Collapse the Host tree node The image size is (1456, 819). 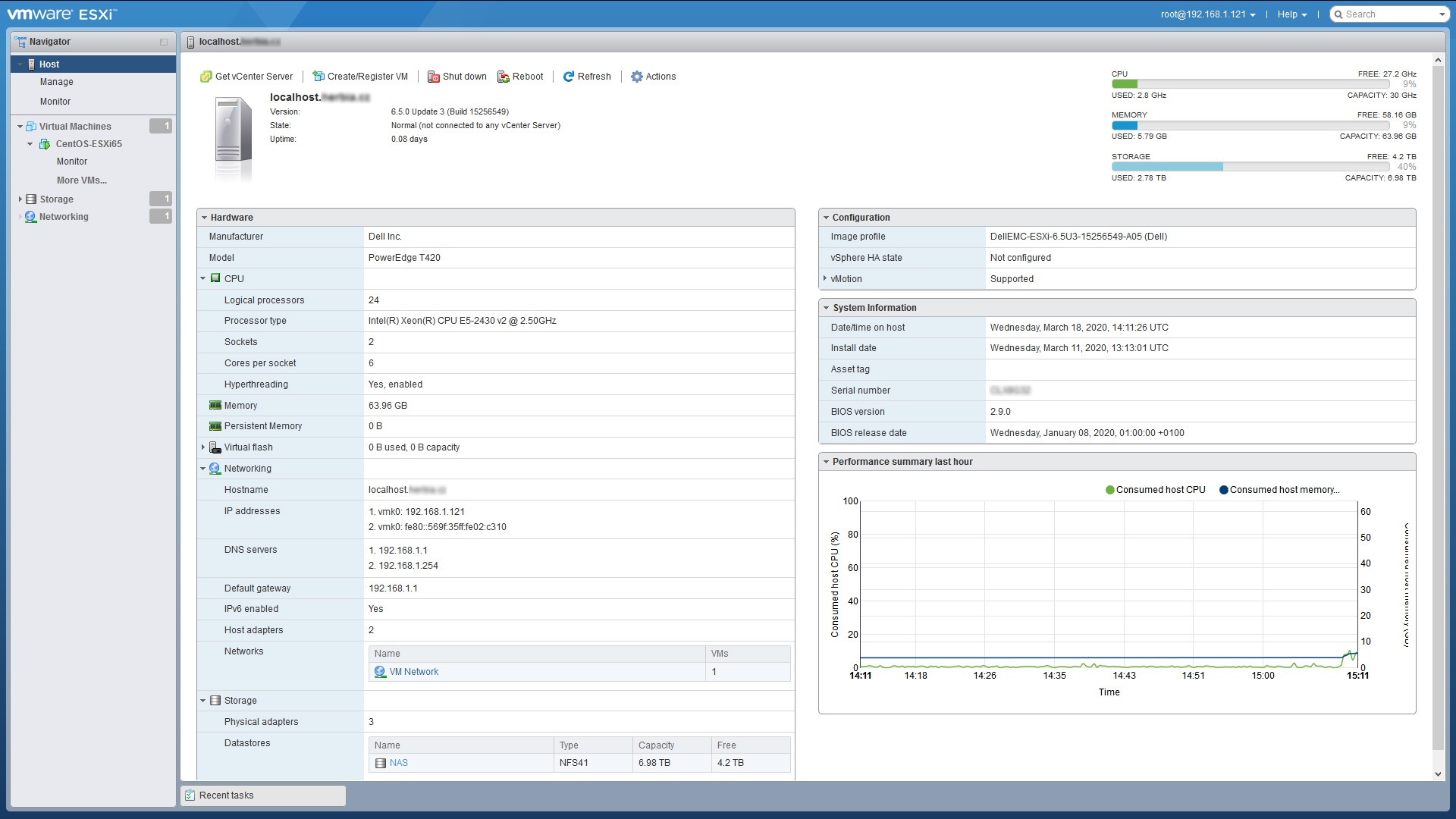20,64
